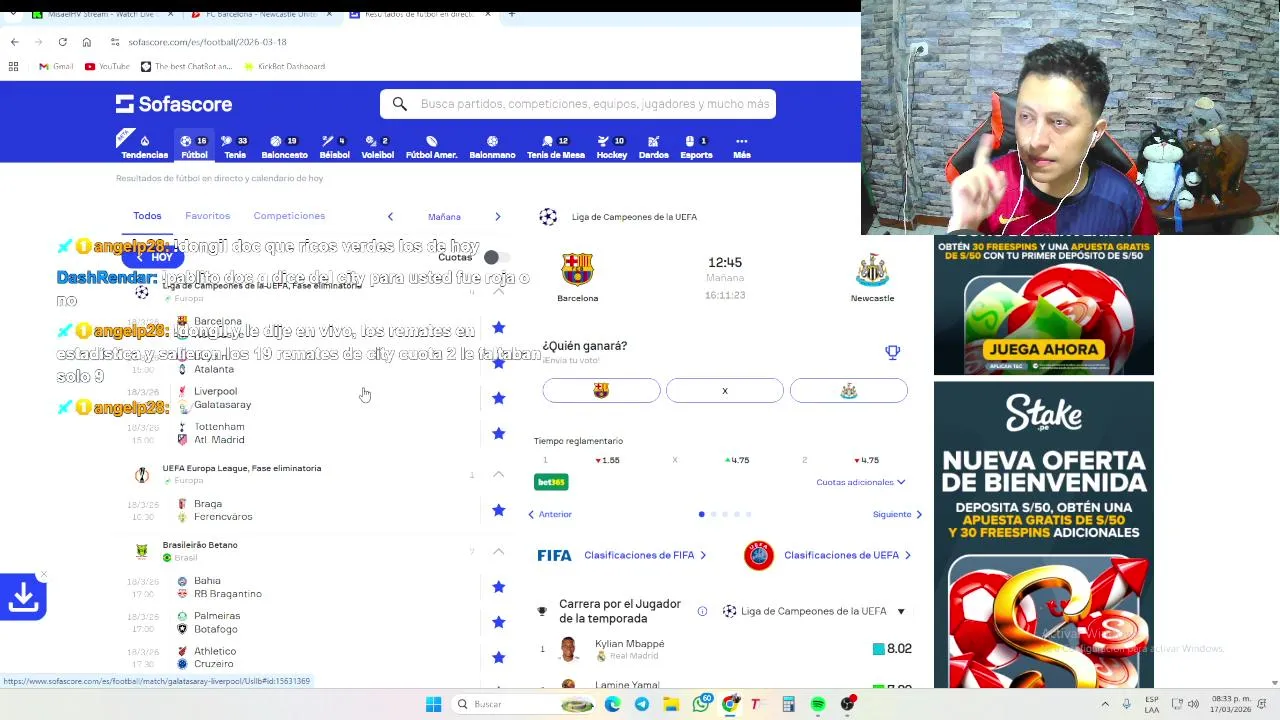Vote for Newcastle to win

coord(848,391)
